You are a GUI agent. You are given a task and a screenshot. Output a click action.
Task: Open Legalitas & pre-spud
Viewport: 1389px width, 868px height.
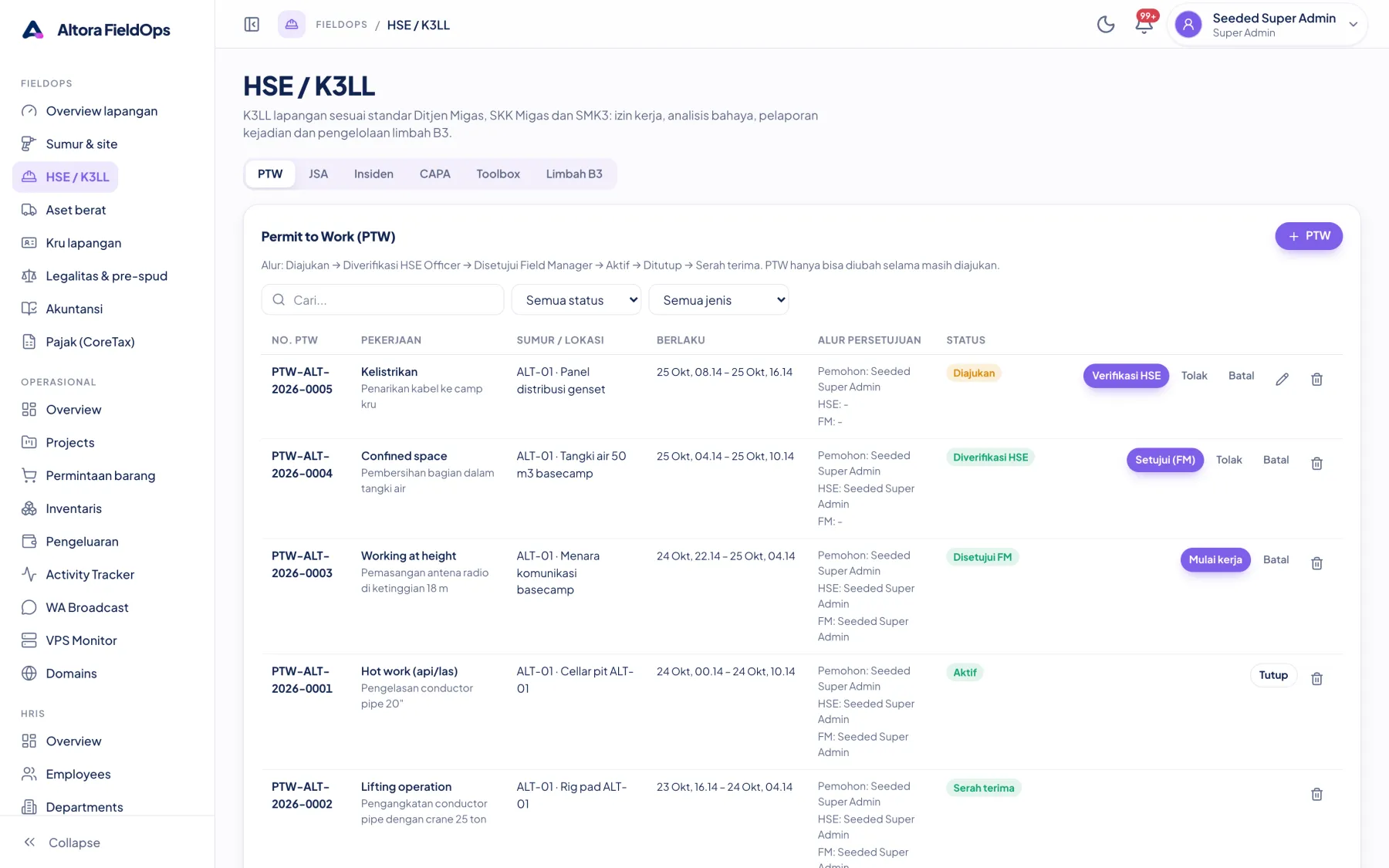point(106,276)
